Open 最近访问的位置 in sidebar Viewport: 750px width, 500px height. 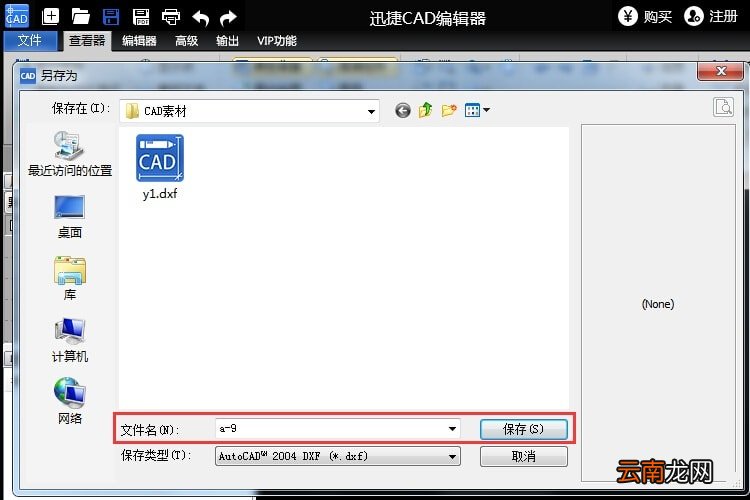pyautogui.click(x=70, y=154)
